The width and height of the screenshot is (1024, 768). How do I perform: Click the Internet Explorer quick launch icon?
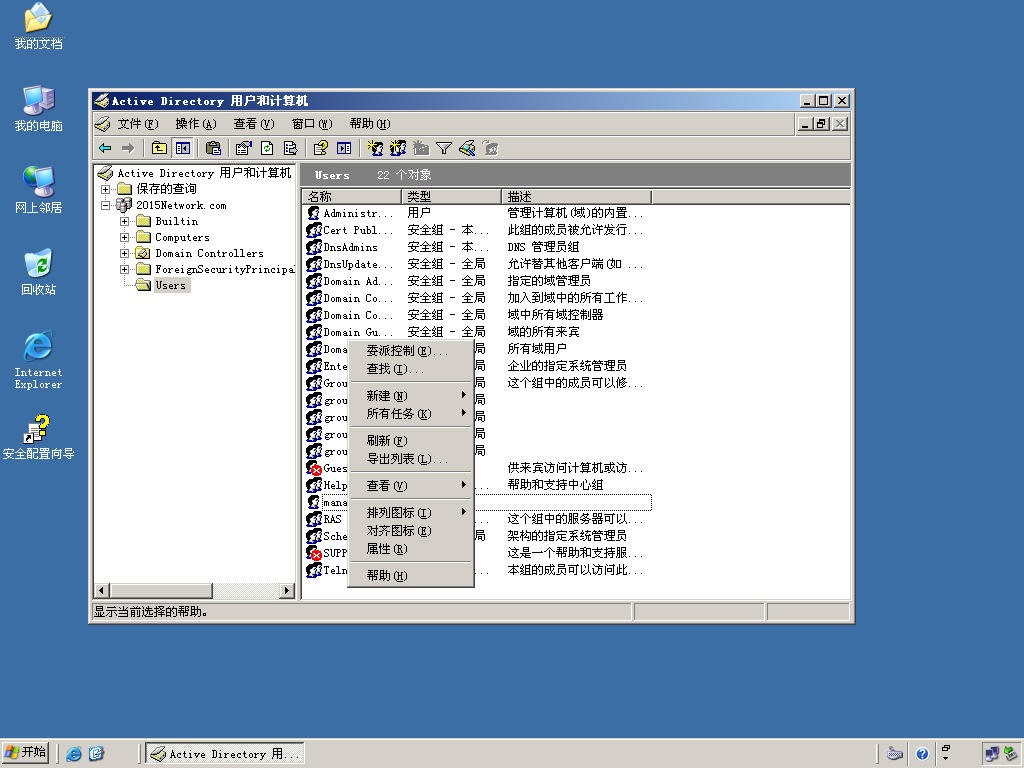coord(74,754)
